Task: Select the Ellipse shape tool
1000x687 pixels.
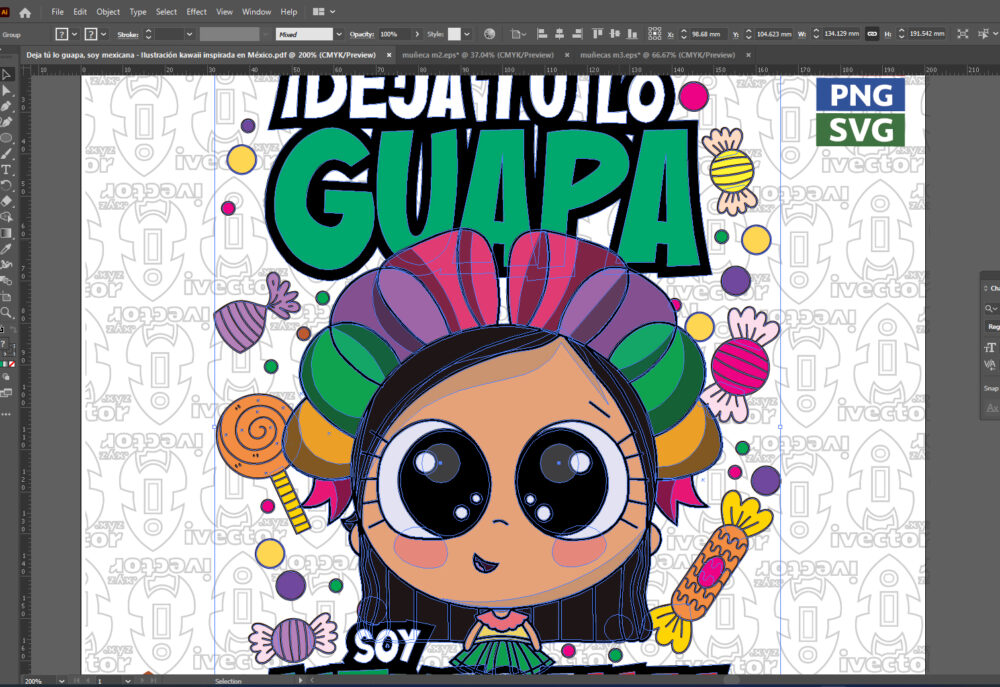Action: (6, 138)
